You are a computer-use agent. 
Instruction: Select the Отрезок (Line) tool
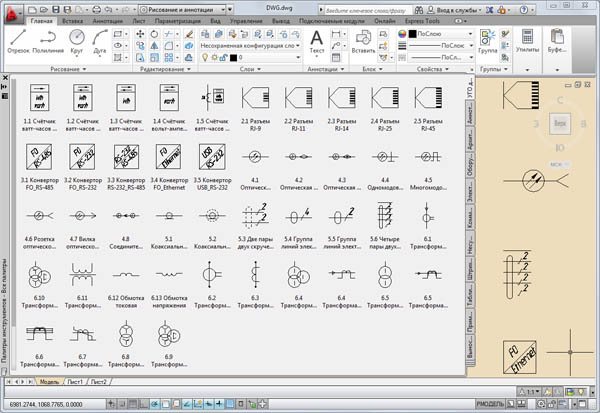point(19,41)
